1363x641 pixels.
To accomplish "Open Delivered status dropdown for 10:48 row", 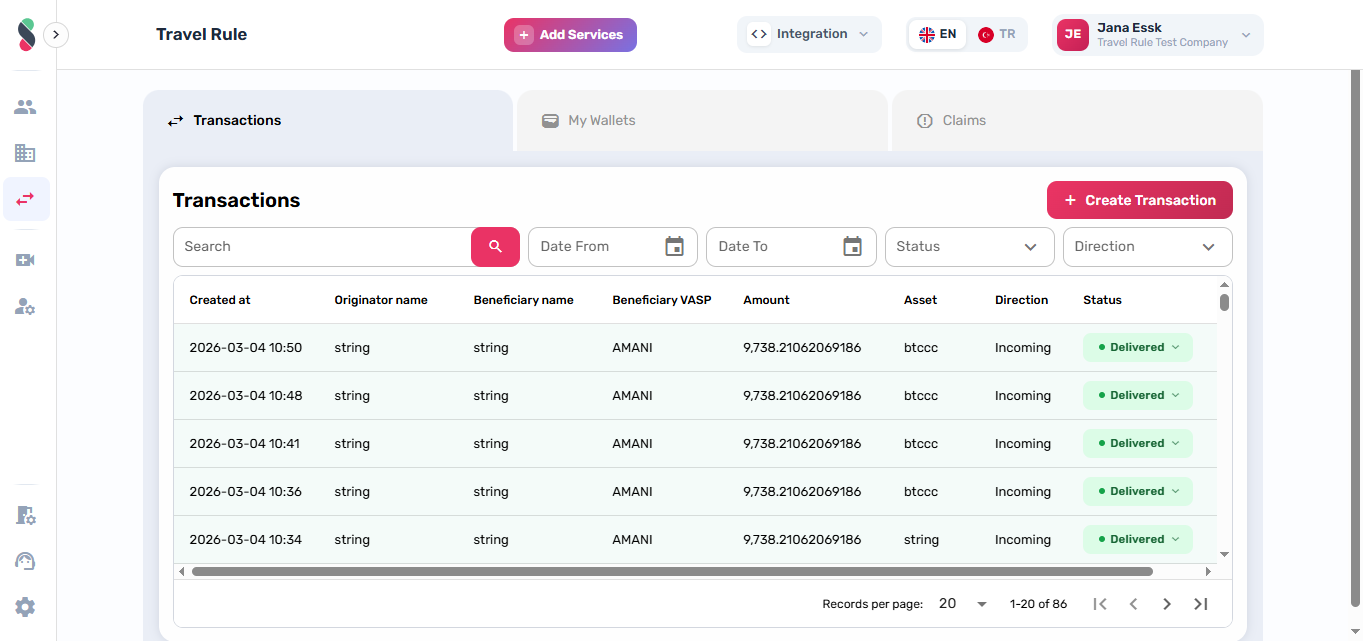I will 1138,395.
